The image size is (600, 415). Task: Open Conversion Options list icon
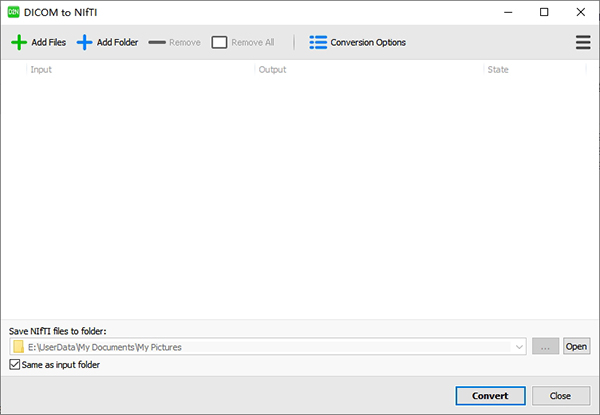pyautogui.click(x=318, y=42)
